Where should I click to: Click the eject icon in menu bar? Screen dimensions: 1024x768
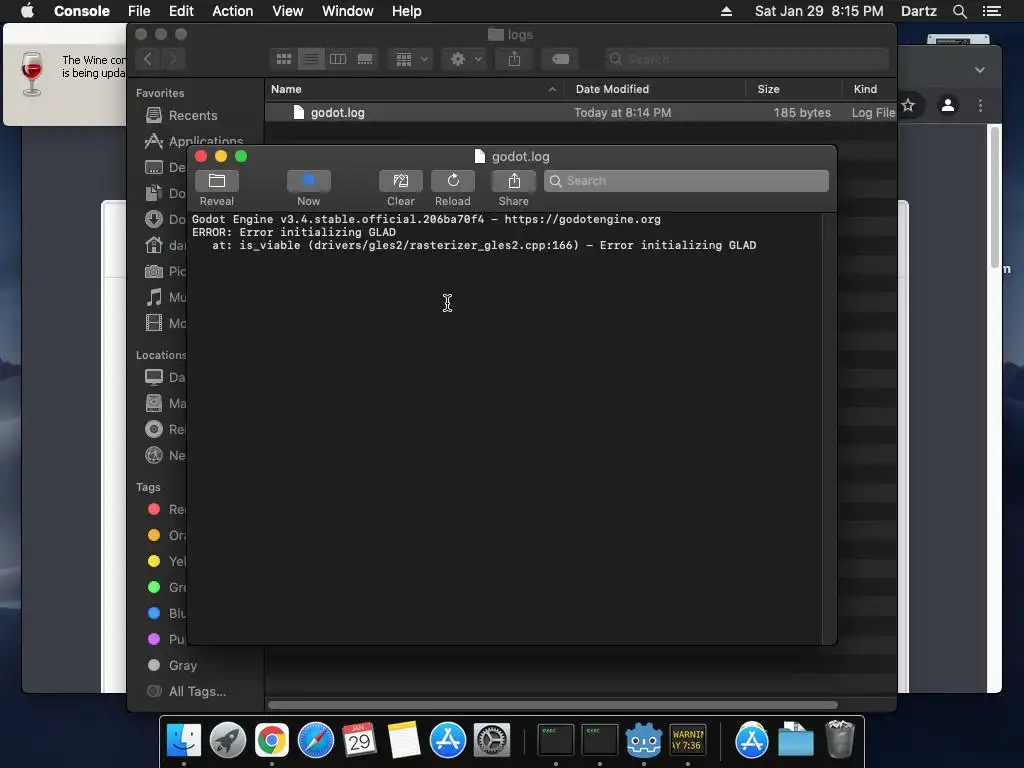click(726, 11)
